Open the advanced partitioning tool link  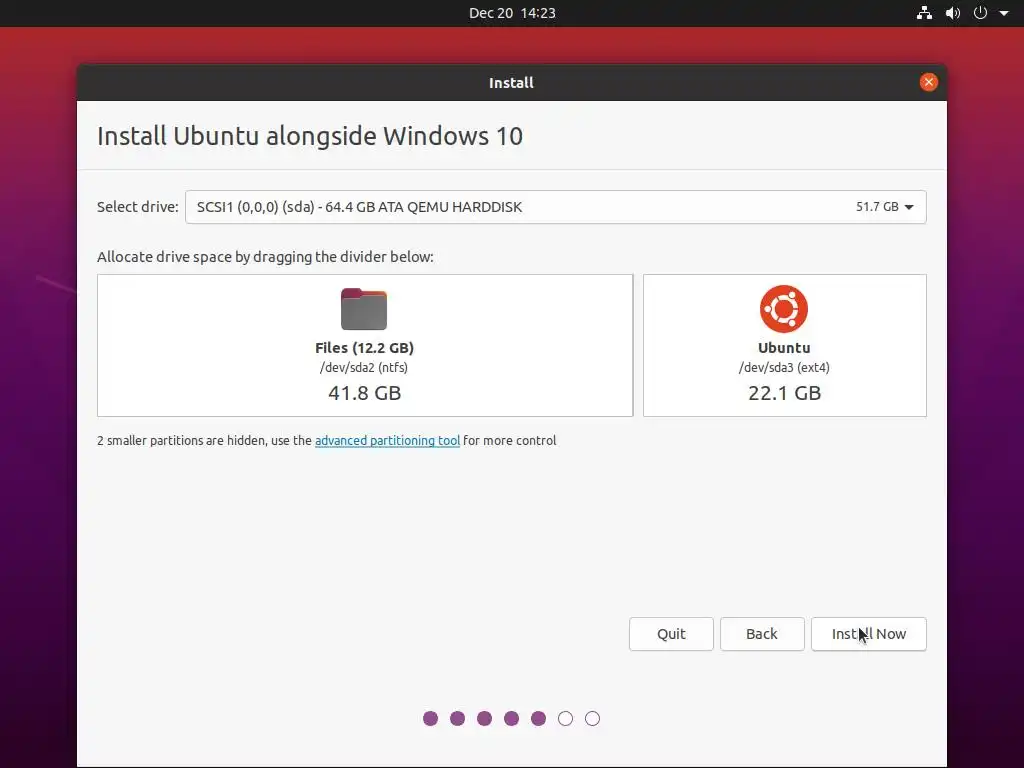(387, 441)
